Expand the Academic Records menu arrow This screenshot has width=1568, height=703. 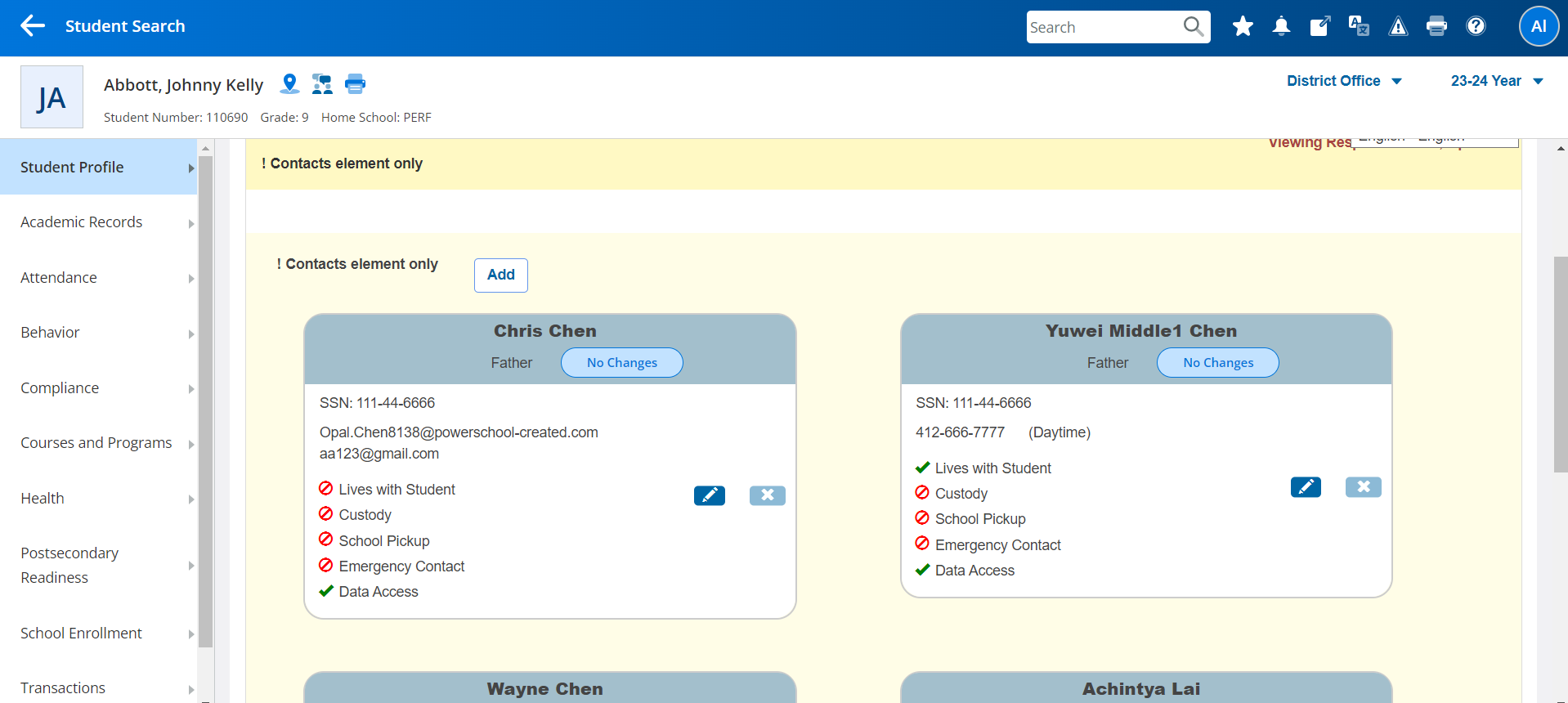190,223
